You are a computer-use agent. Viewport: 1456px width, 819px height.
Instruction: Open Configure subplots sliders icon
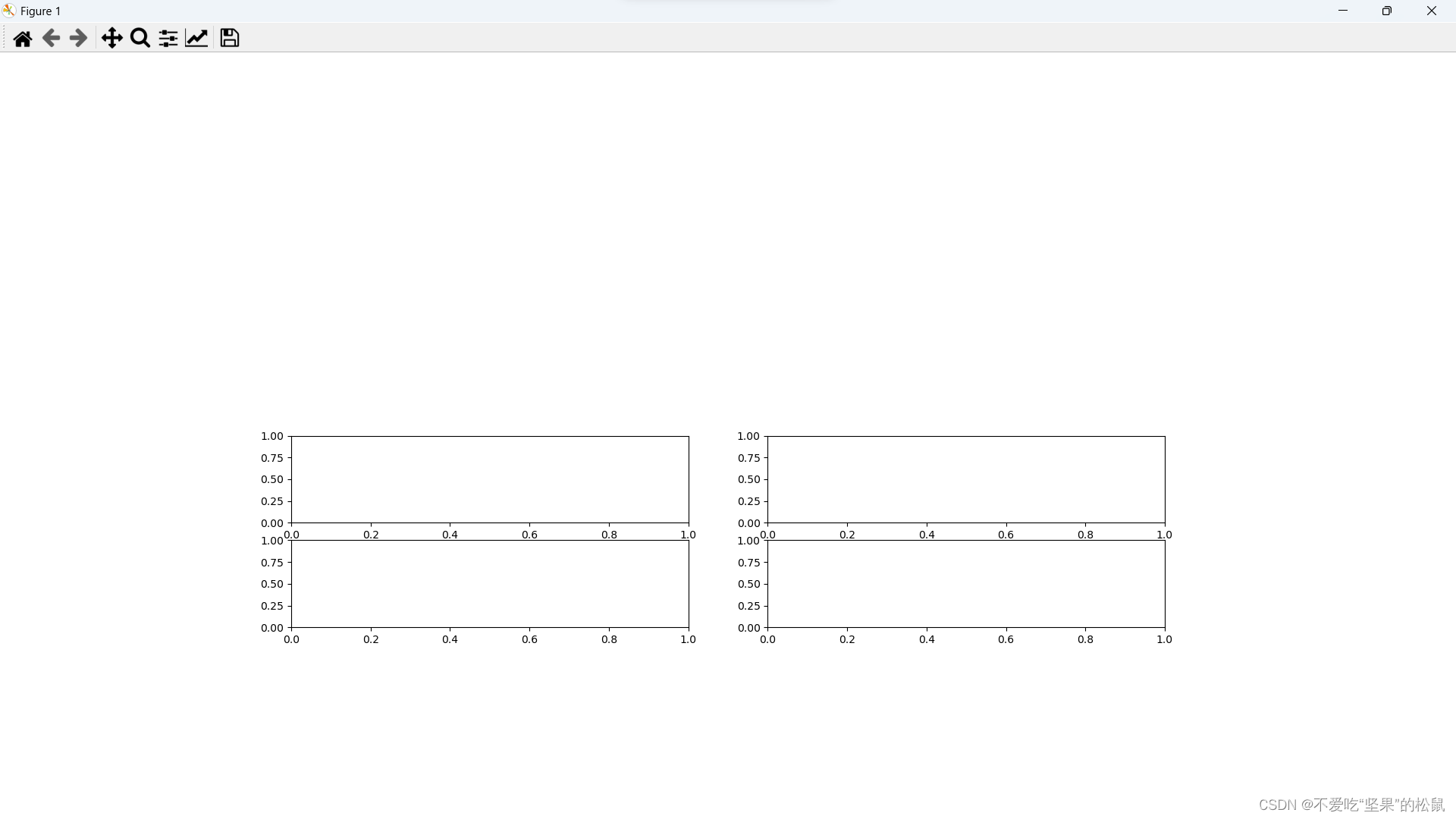168,38
